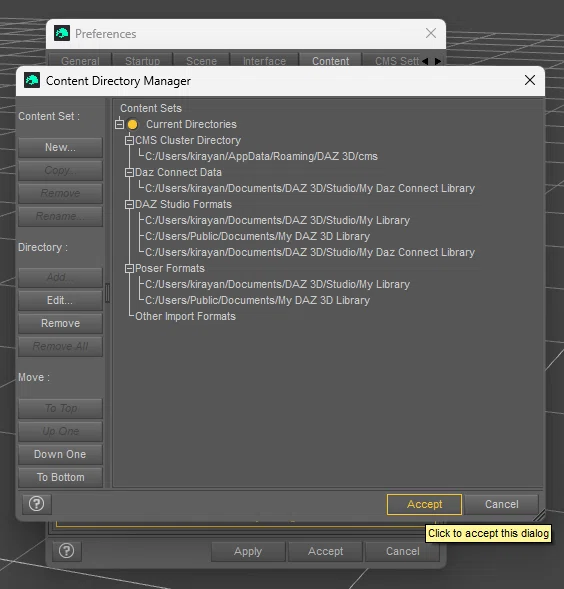The image size is (564, 589).
Task: Select Daz Connect Data item
Action: pyautogui.click(x=178, y=172)
